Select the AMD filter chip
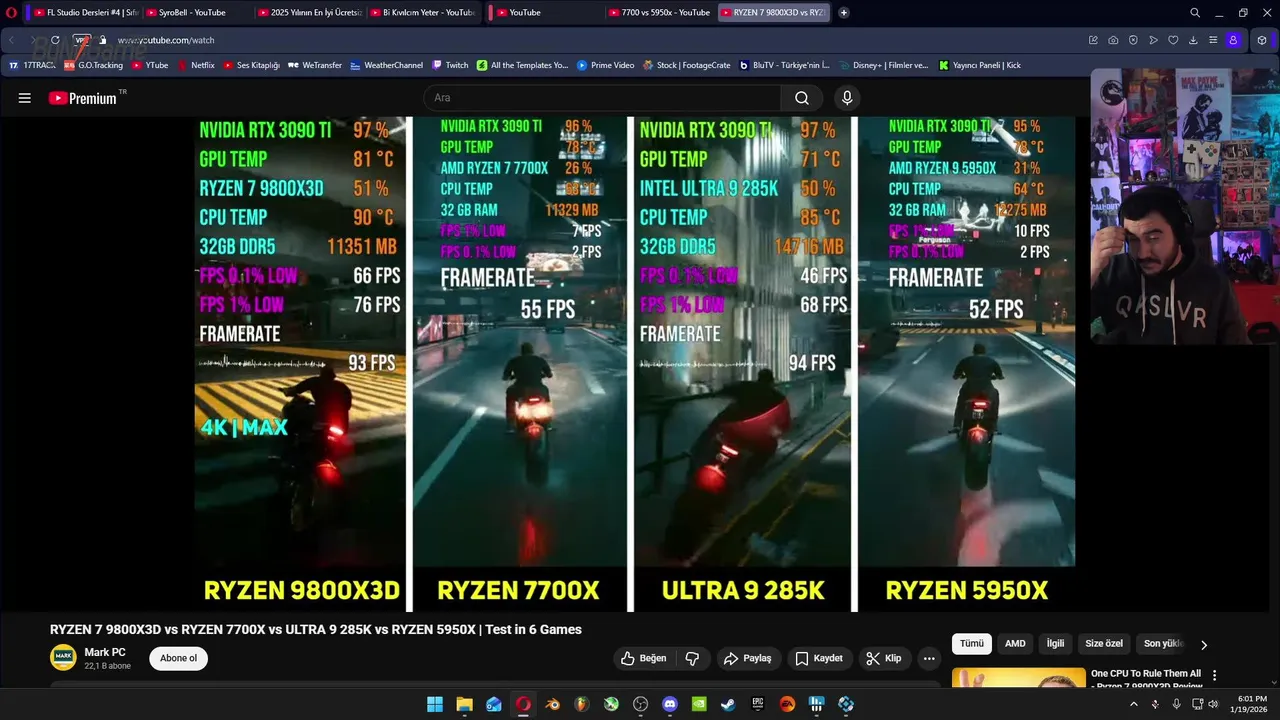This screenshot has width=1280, height=720. coord(1015,644)
